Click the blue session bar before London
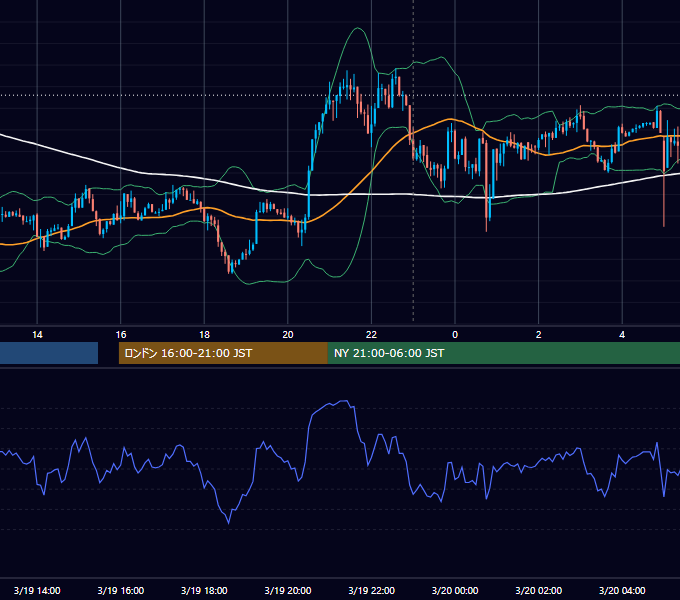 point(49,353)
